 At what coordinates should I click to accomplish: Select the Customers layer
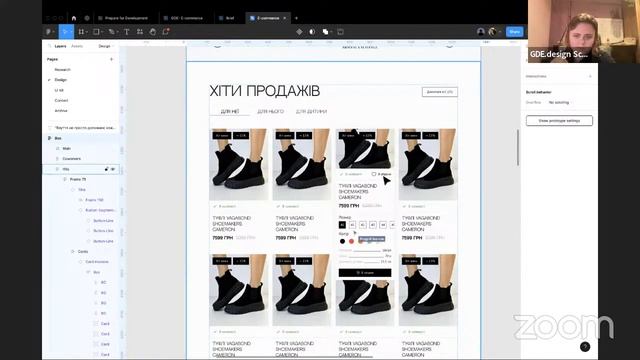tap(71, 159)
